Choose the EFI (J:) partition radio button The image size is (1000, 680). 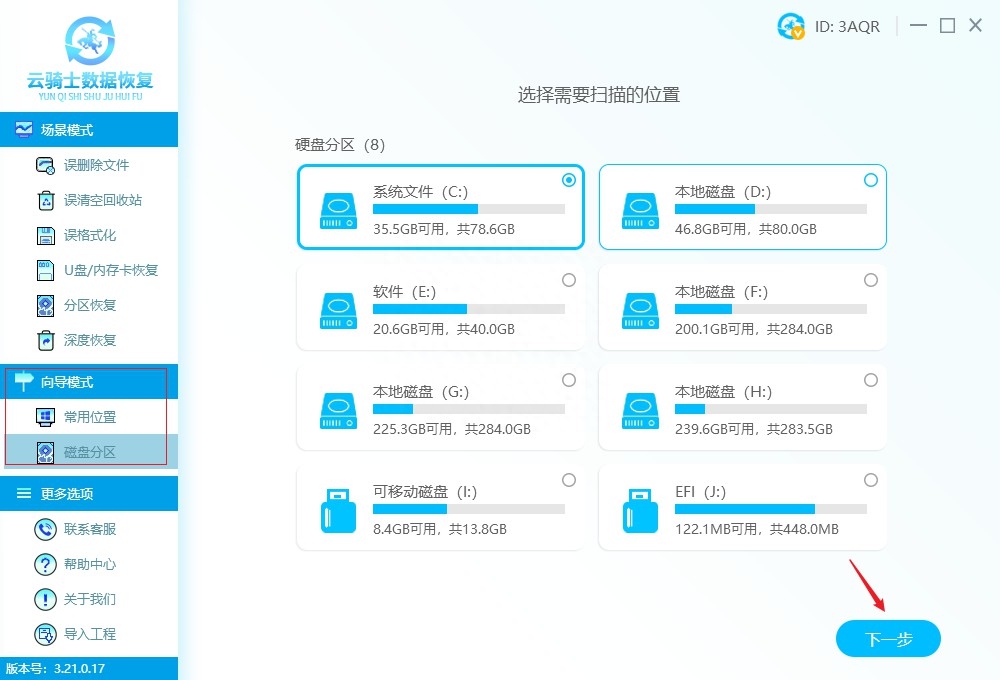[x=871, y=480]
